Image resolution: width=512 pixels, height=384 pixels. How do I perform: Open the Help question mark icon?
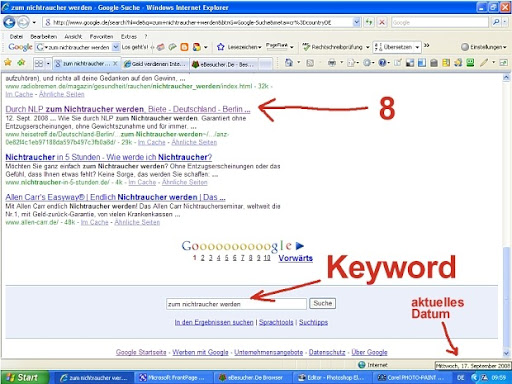click(382, 63)
